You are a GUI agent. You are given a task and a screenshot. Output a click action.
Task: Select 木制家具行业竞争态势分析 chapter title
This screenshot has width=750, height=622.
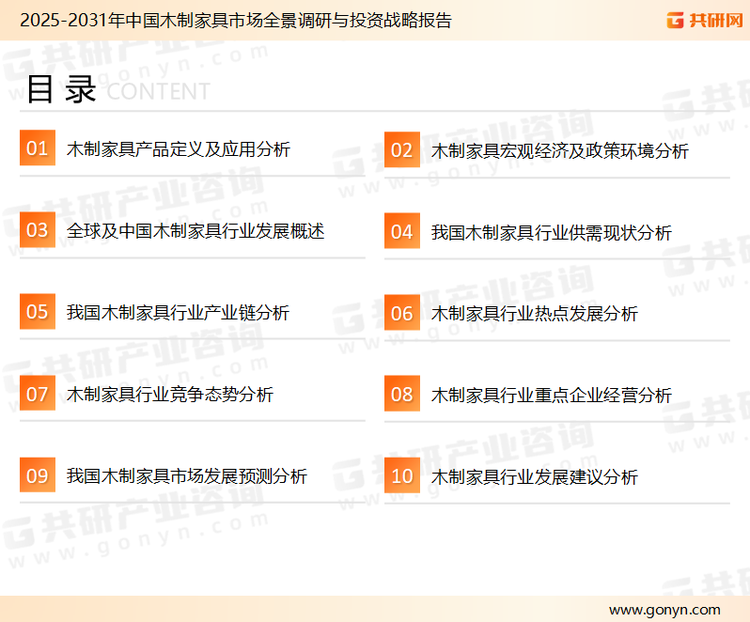170,395
